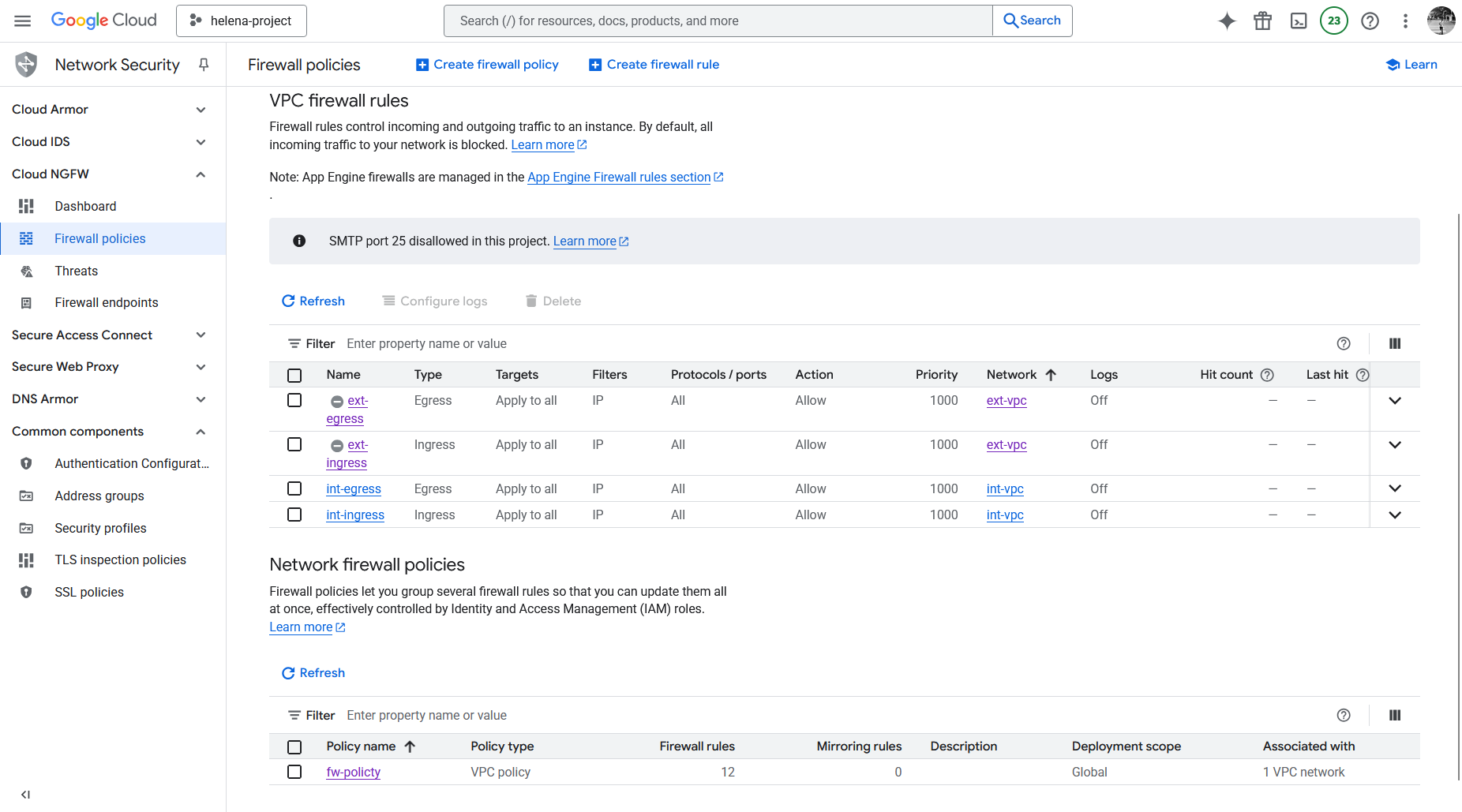
Task: Expand the int-ingress rule row details
Action: point(1395,515)
